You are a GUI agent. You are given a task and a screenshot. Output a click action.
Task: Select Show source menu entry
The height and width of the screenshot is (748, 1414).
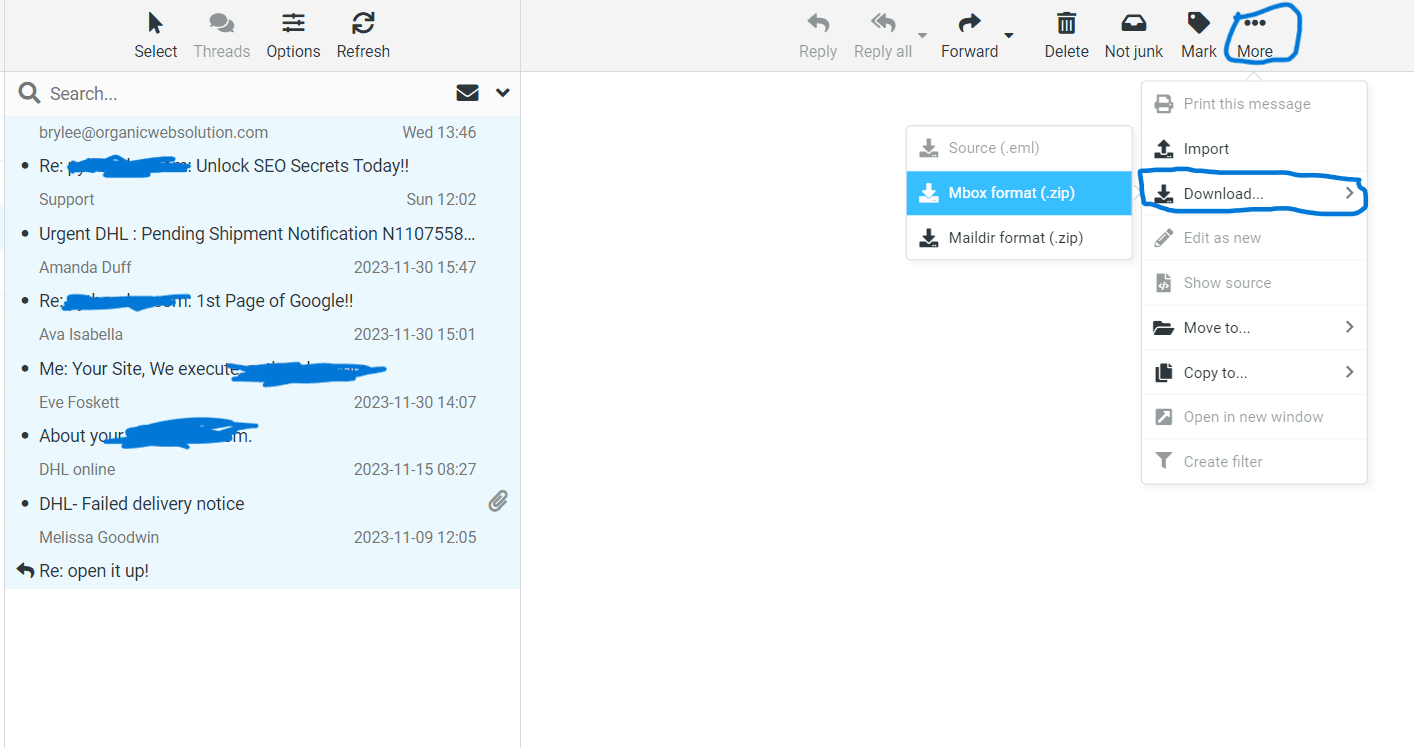1254,283
